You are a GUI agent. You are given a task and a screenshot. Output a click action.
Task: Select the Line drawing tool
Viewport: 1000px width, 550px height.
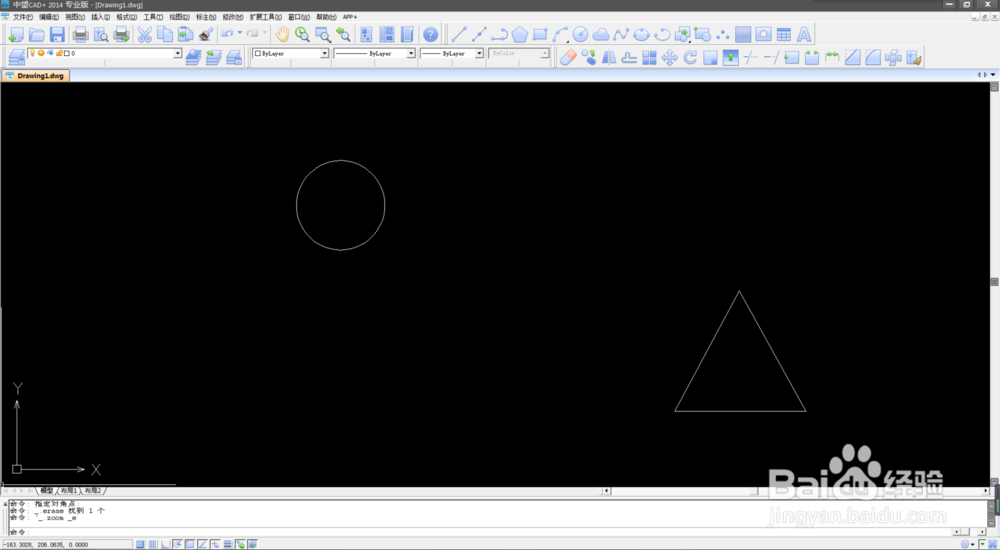click(459, 34)
